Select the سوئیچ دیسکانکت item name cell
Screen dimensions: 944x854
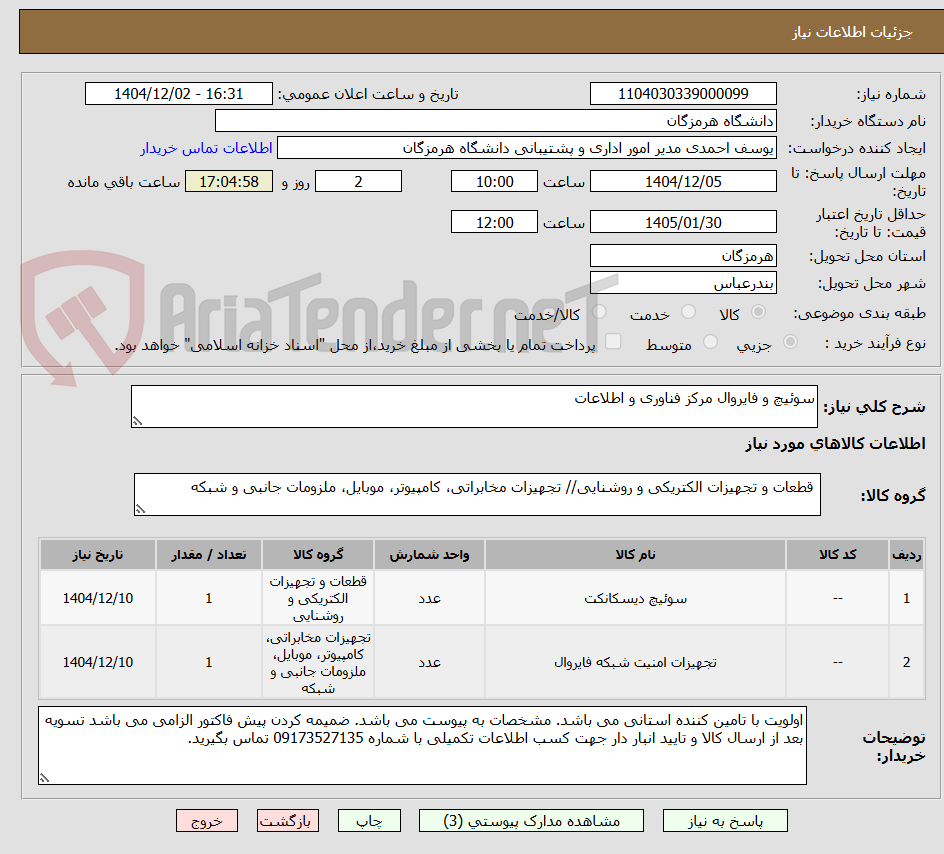(635, 598)
